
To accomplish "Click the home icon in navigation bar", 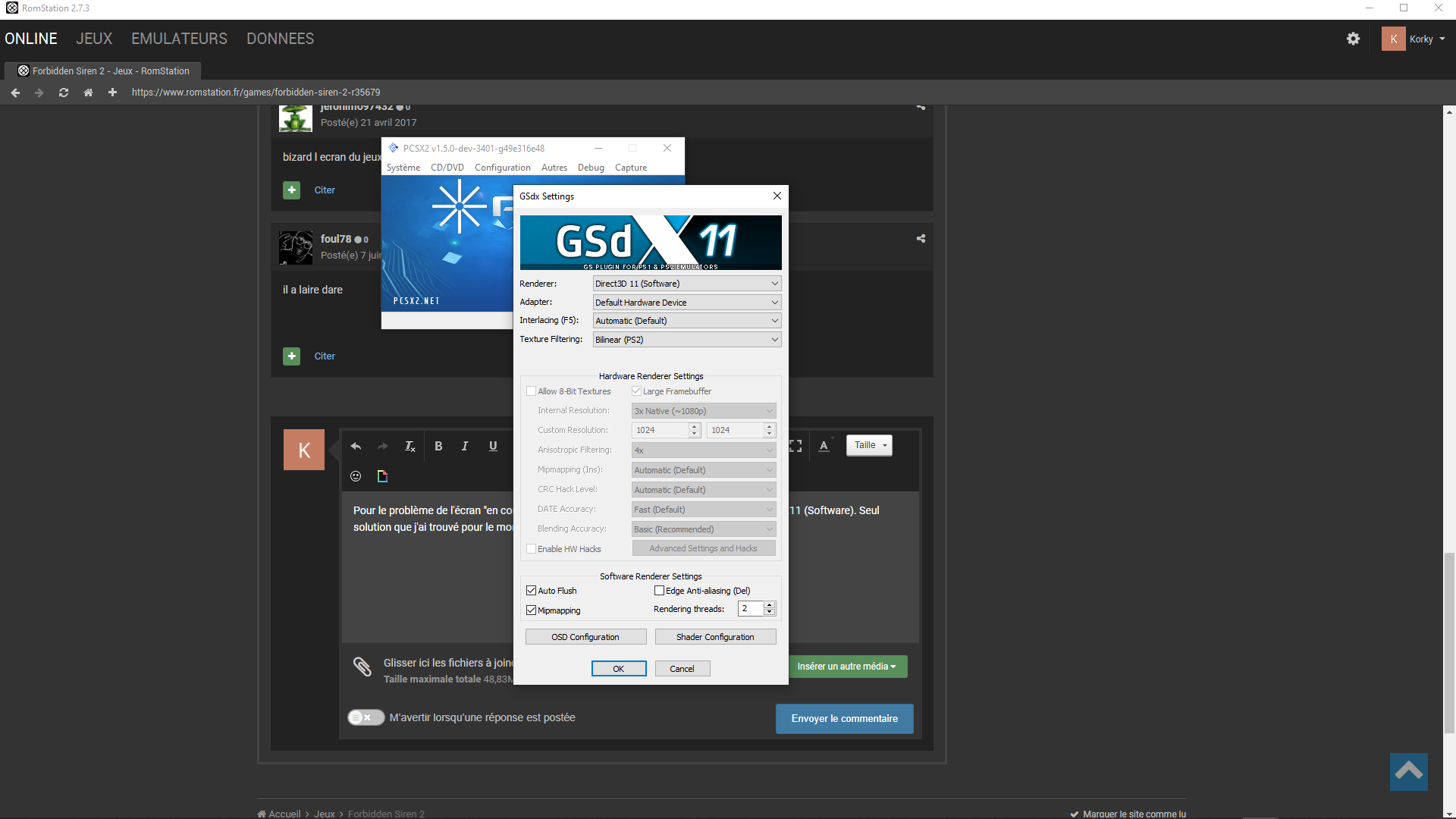I will pos(88,93).
